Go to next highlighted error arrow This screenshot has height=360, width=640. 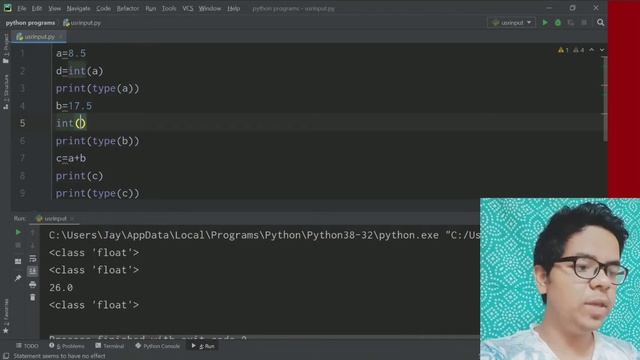602,50
